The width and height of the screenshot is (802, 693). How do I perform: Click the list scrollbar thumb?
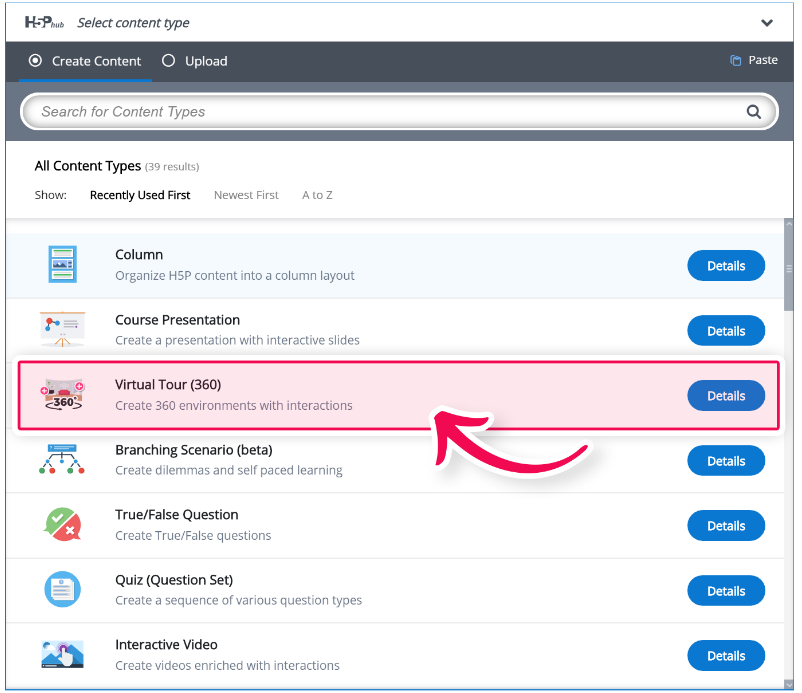click(x=789, y=269)
